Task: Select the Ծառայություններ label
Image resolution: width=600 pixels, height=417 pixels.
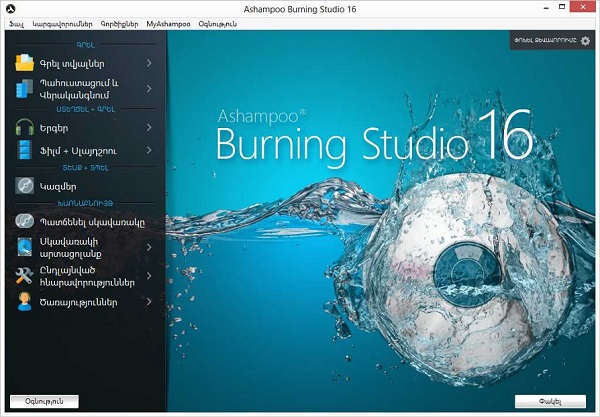Action: pos(78,302)
